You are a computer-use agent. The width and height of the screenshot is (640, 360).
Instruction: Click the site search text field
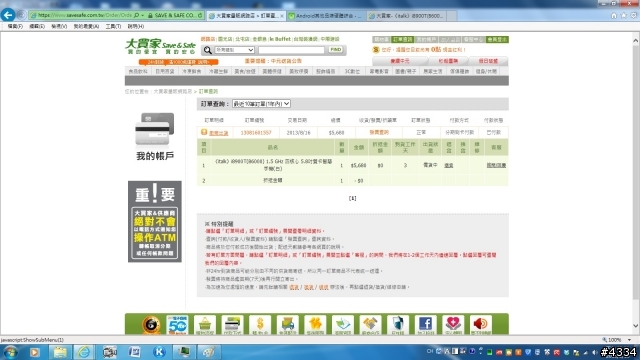[x=291, y=50]
